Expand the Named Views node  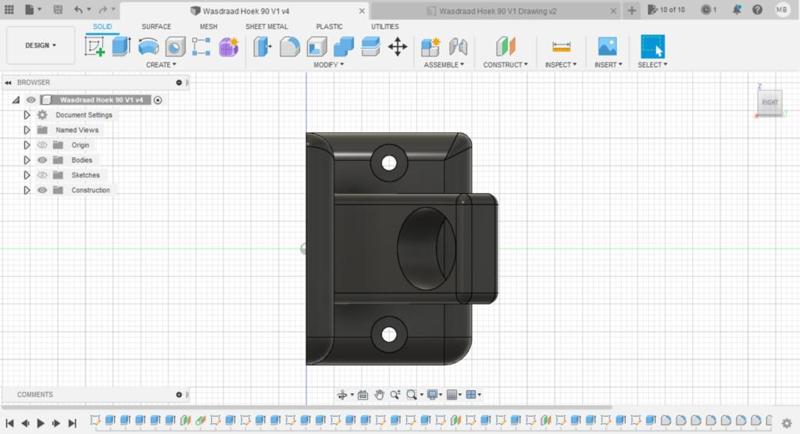point(27,130)
